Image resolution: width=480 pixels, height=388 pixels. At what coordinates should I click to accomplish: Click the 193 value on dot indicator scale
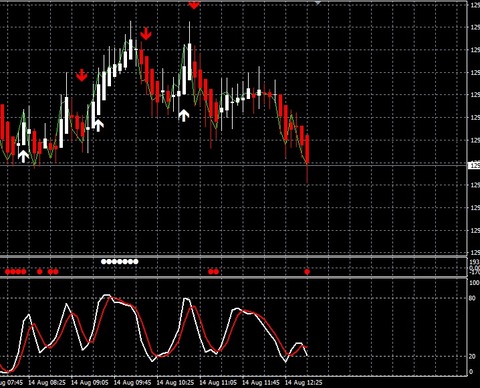tap(474, 262)
